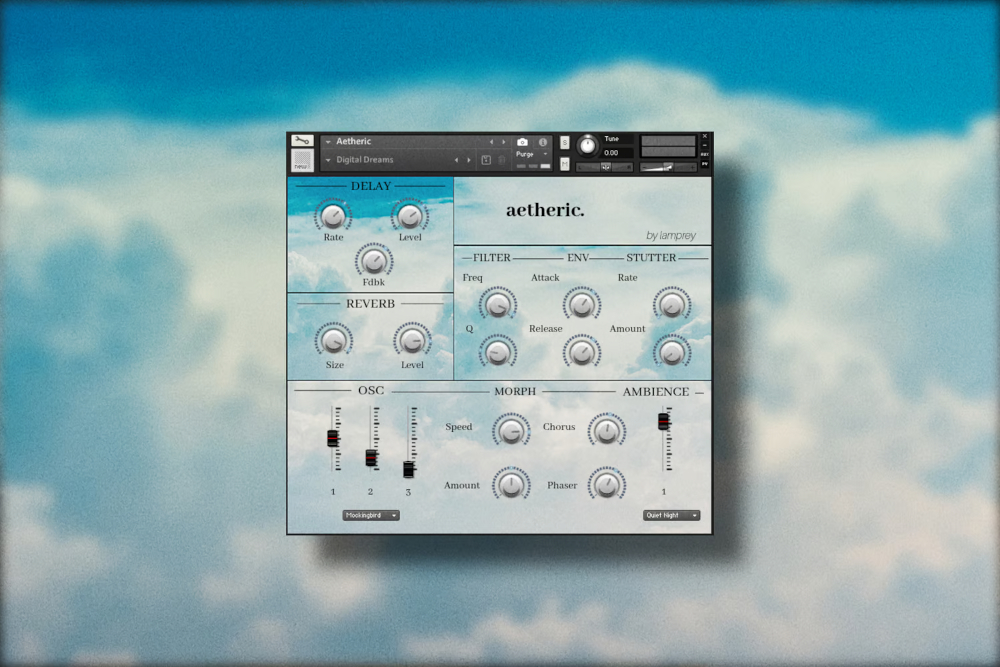Click the Stutter Rate knob
1000x667 pixels.
[671, 304]
